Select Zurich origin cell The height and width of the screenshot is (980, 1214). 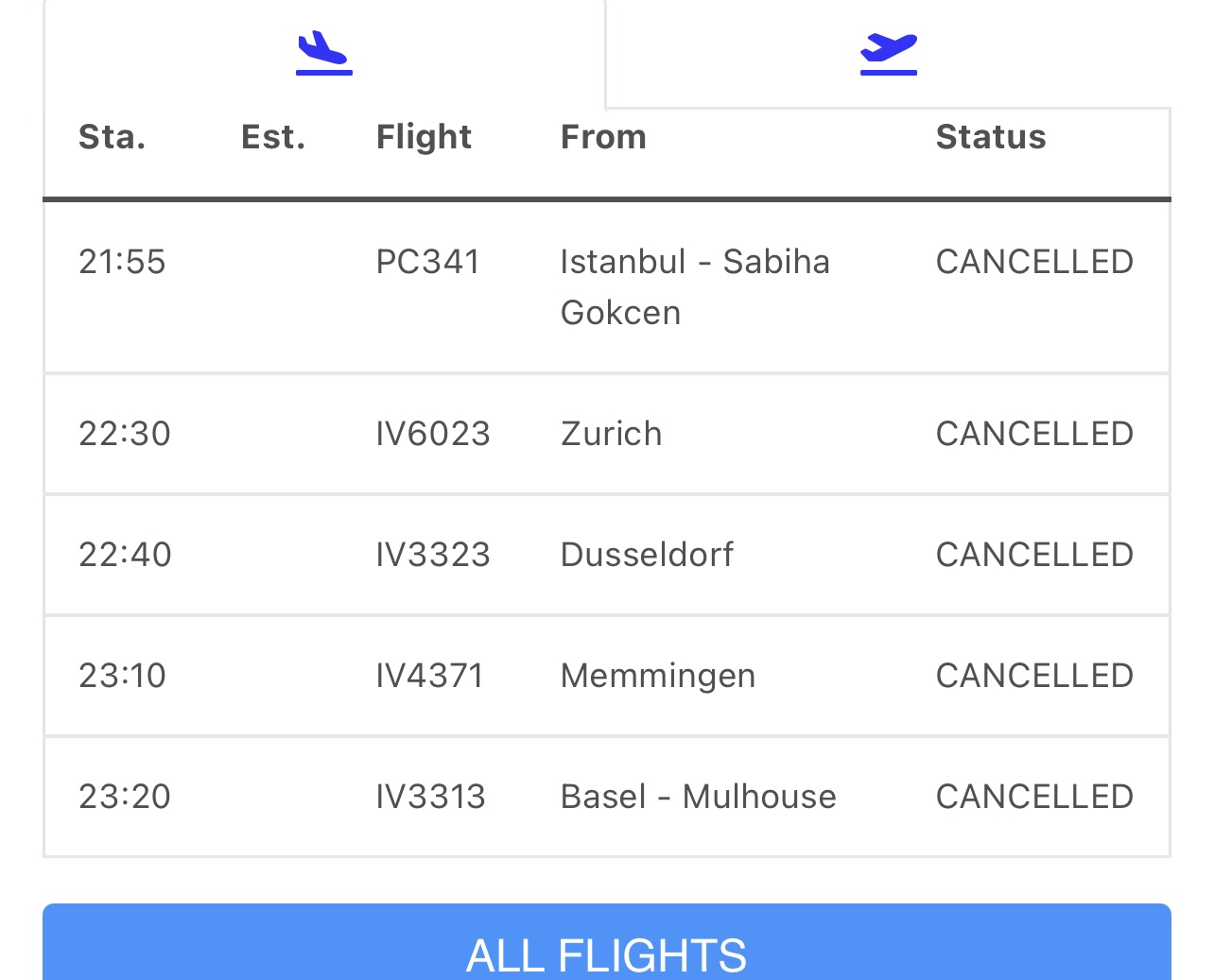click(x=612, y=434)
